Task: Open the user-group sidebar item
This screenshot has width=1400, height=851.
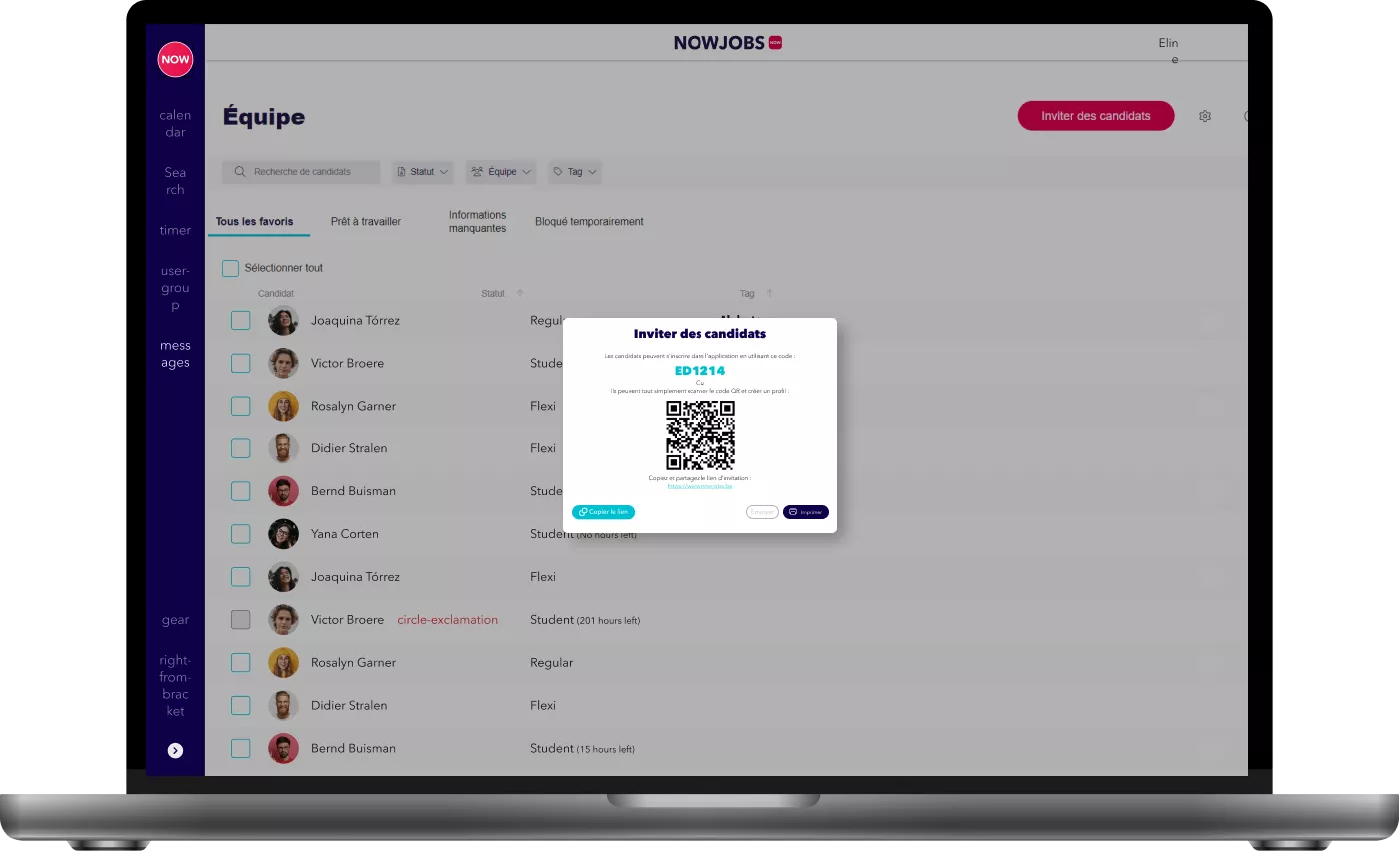Action: (175, 288)
